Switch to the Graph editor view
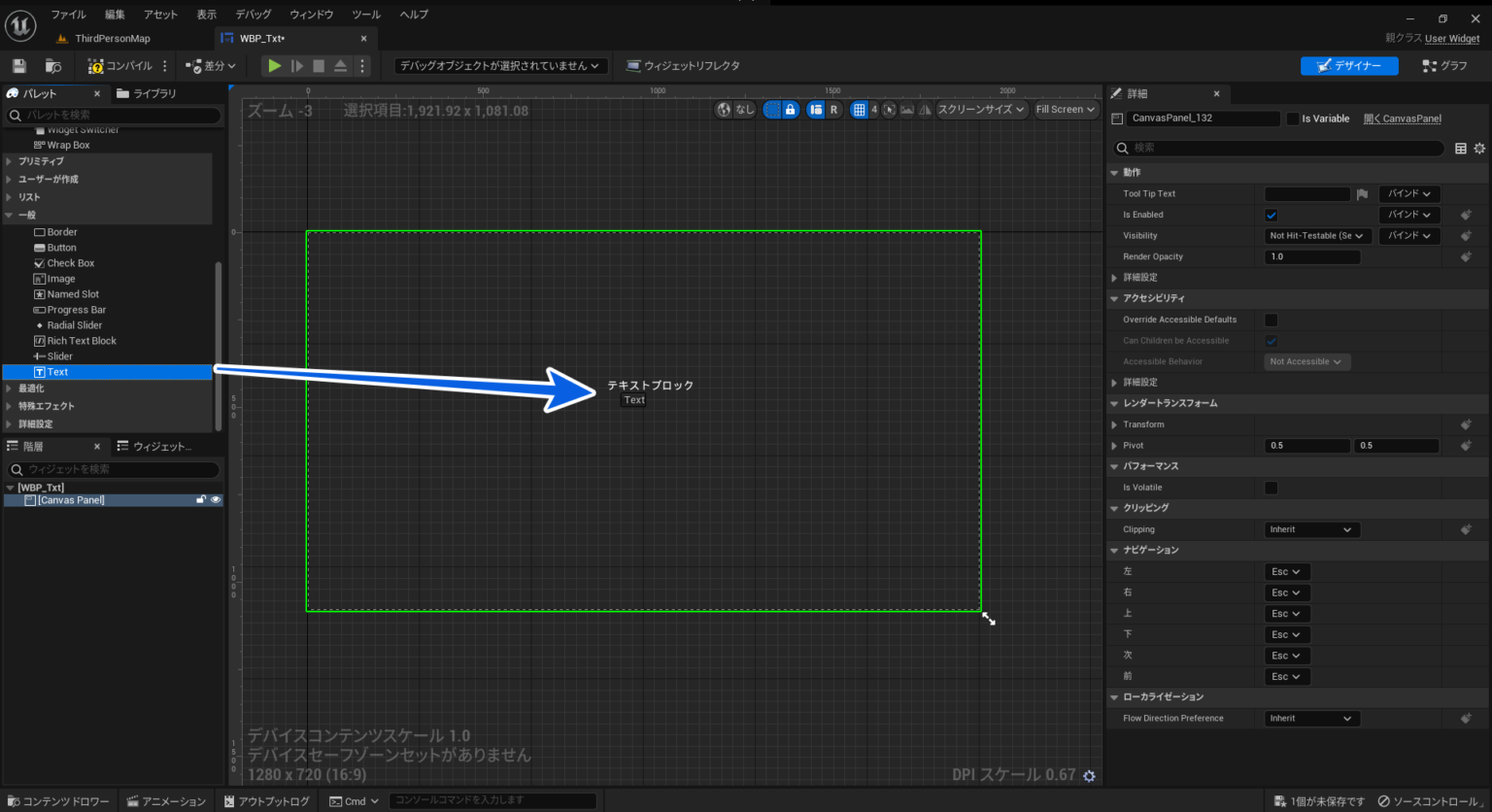 [x=1446, y=65]
